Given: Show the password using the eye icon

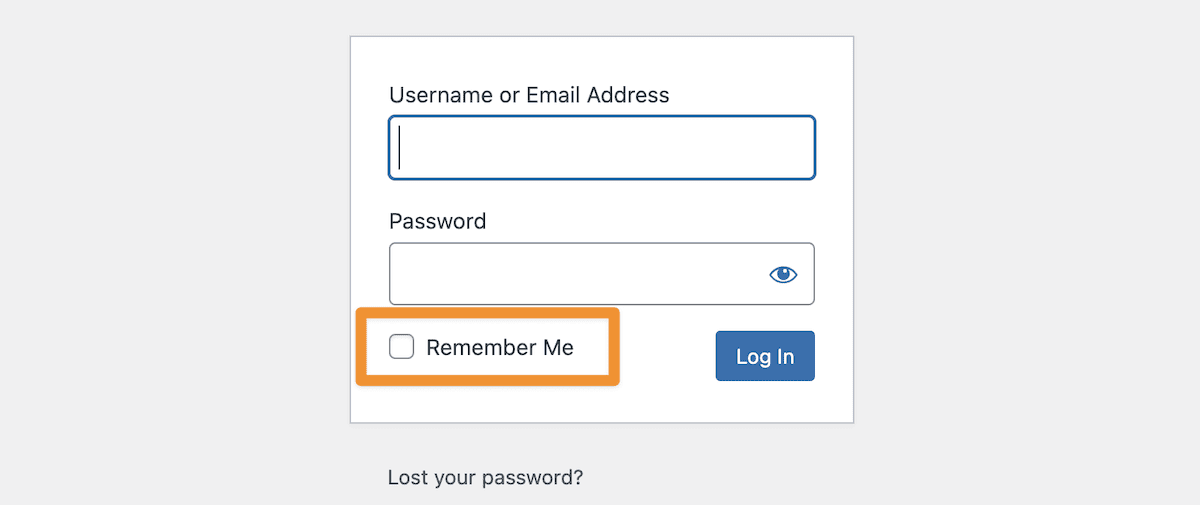Looking at the screenshot, I should click(x=783, y=274).
